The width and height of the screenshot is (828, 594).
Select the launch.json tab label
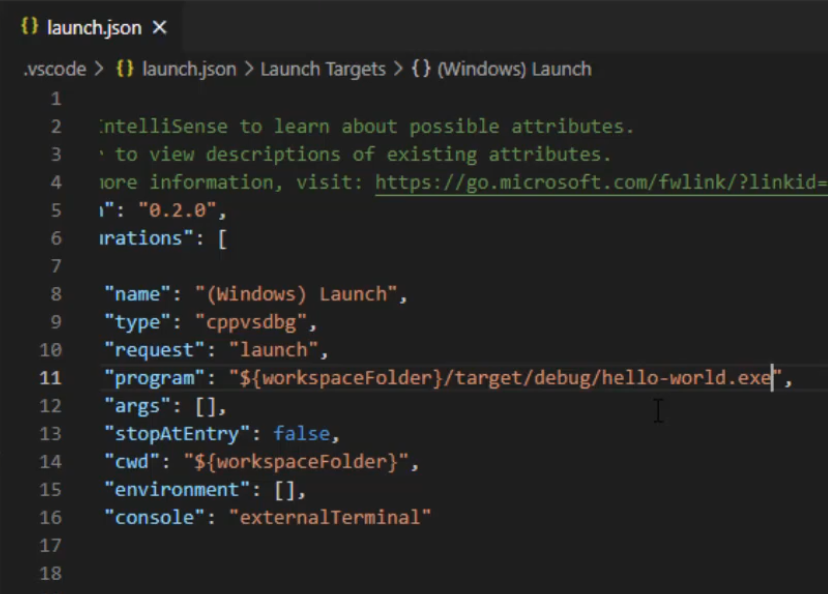click(x=94, y=28)
